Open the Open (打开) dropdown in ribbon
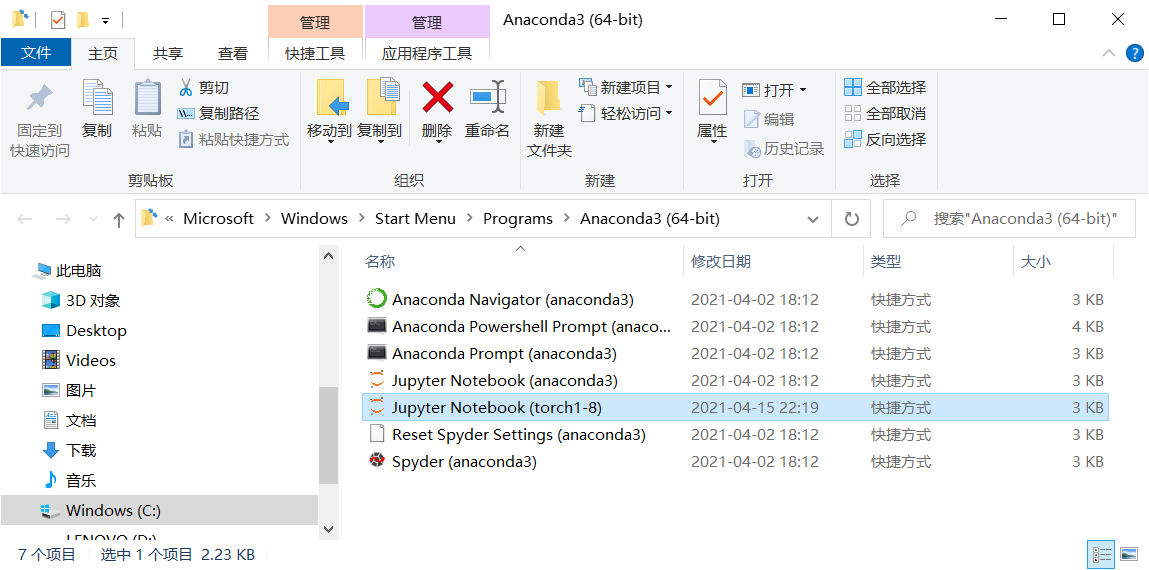This screenshot has width=1149, height=570. 802,90
